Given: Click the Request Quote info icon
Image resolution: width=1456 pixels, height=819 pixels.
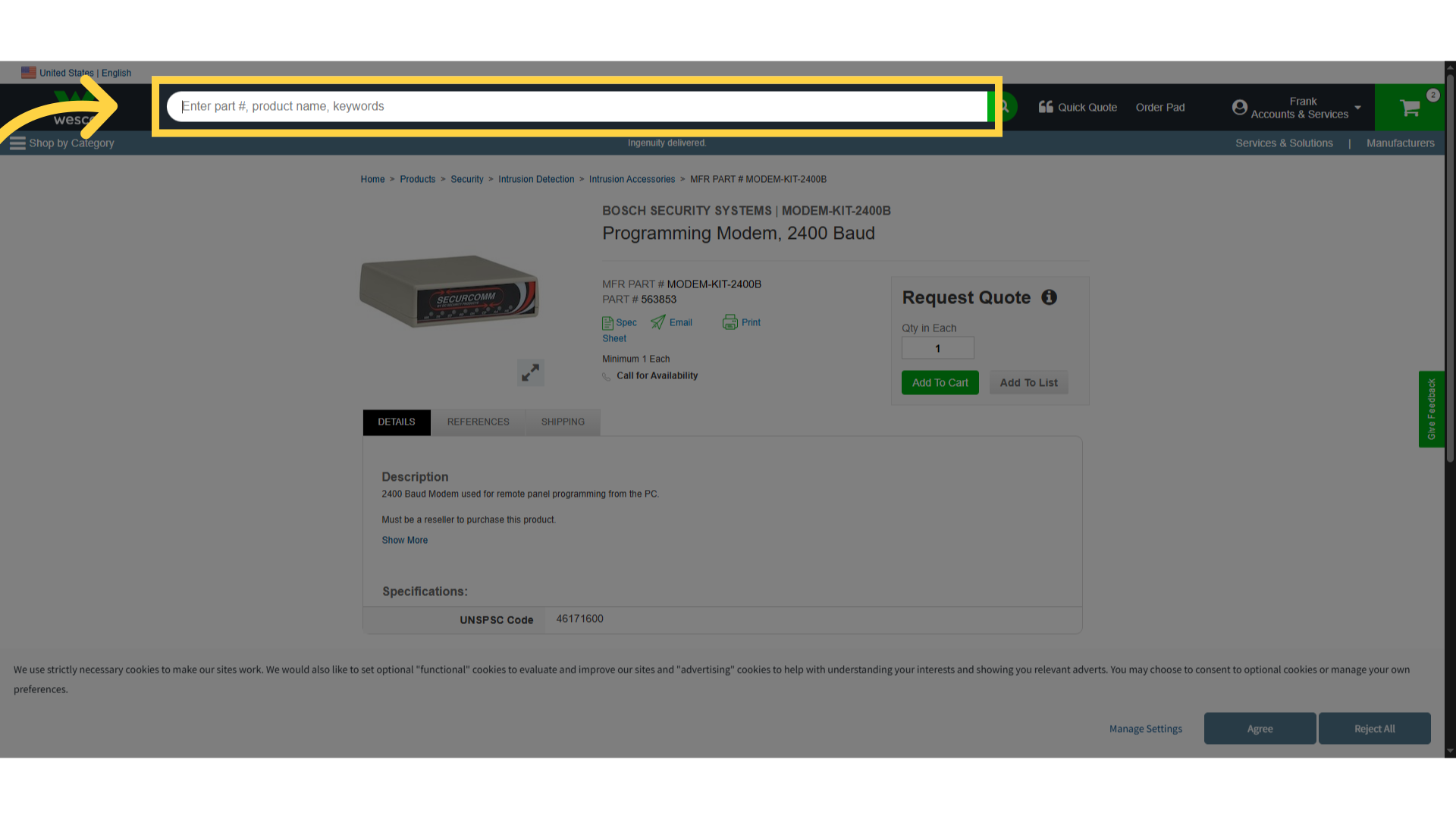Looking at the screenshot, I should pyautogui.click(x=1049, y=297).
